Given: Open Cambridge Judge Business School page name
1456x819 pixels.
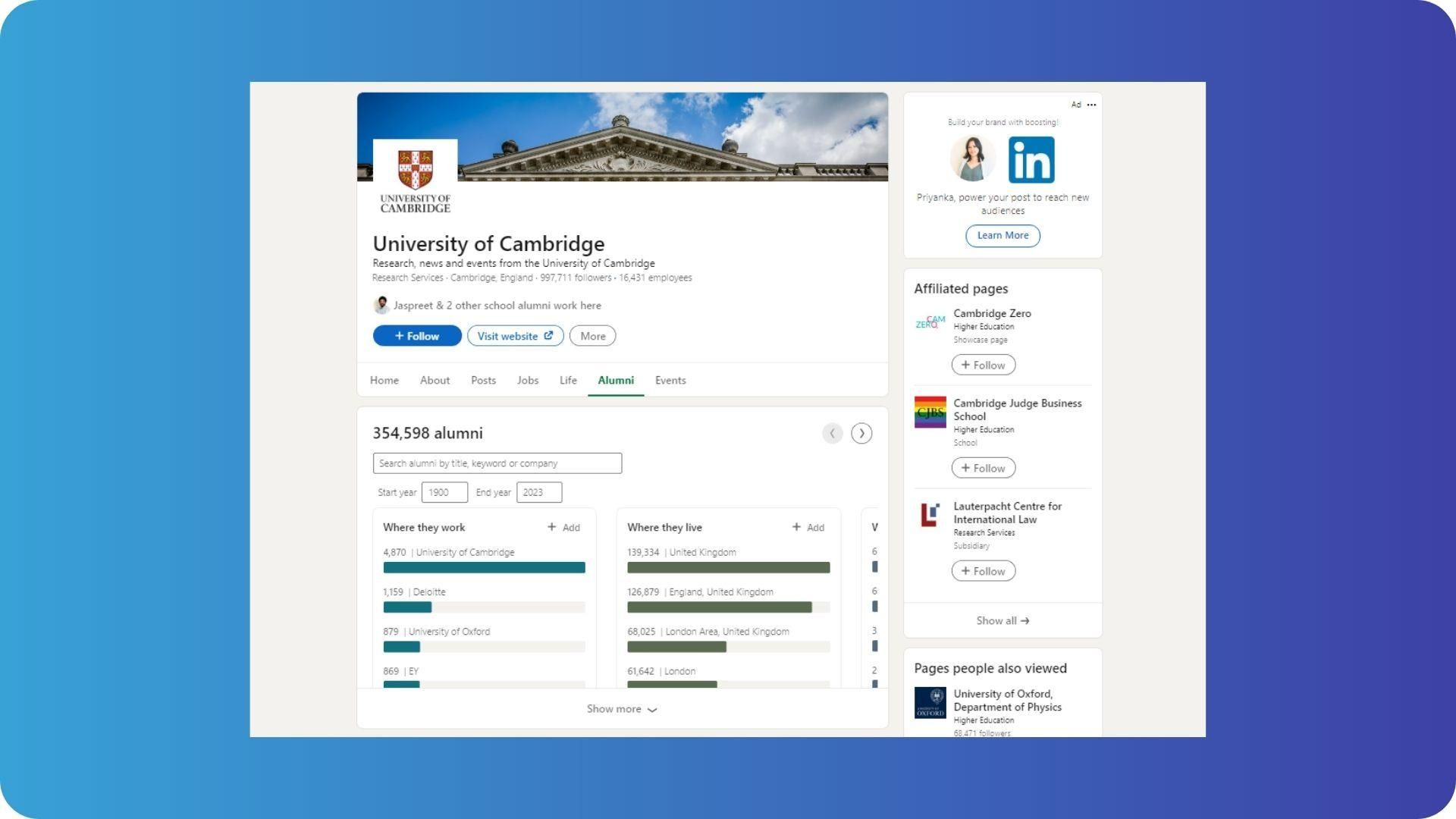Looking at the screenshot, I should click(x=1018, y=410).
